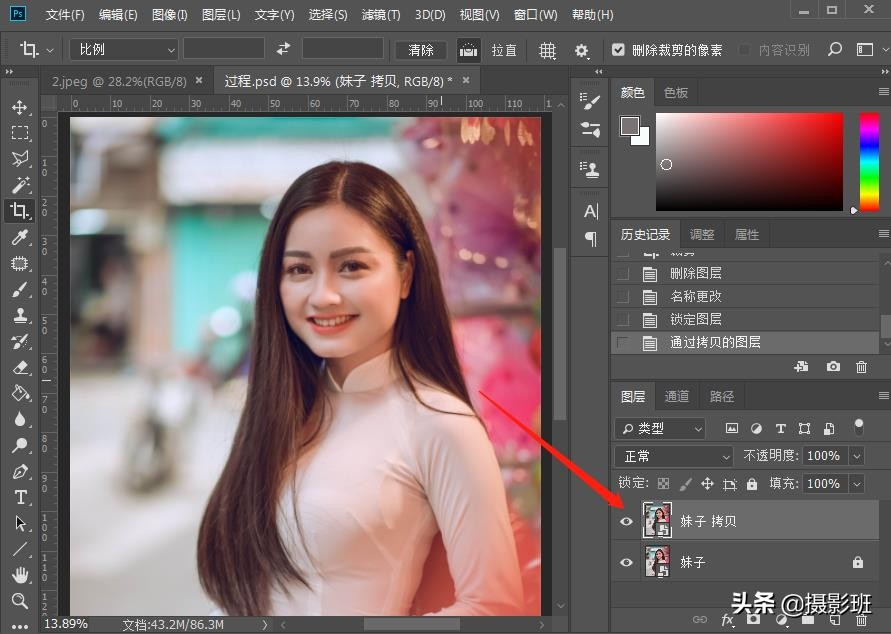The width and height of the screenshot is (891, 634).
Task: Select the Move tool
Action: coord(19,107)
